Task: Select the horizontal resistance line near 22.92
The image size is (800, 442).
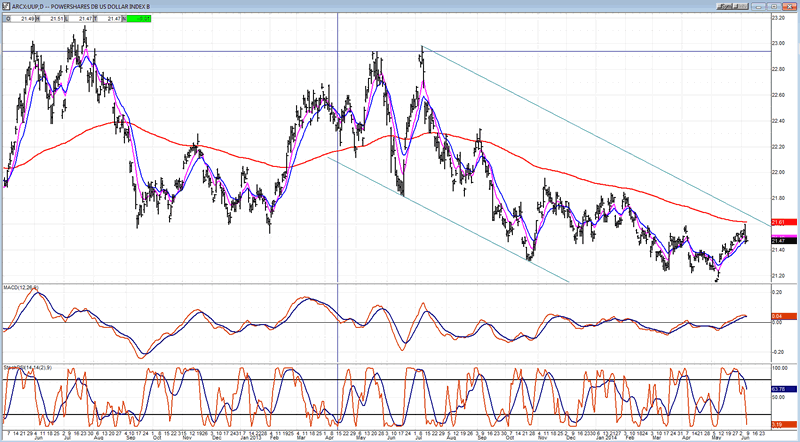Action: click(200, 51)
